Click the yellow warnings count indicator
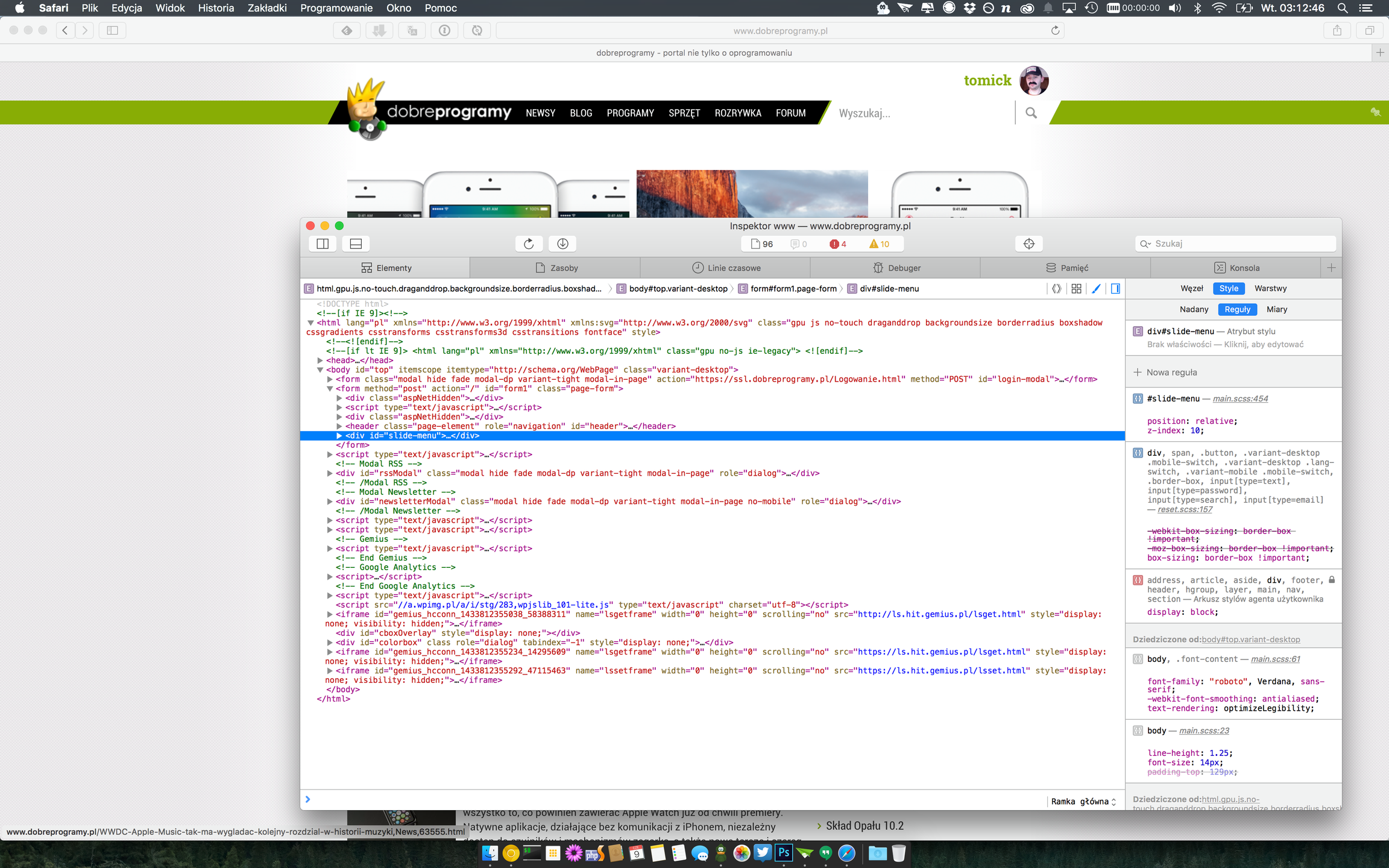The width and height of the screenshot is (1389, 868). (x=879, y=244)
